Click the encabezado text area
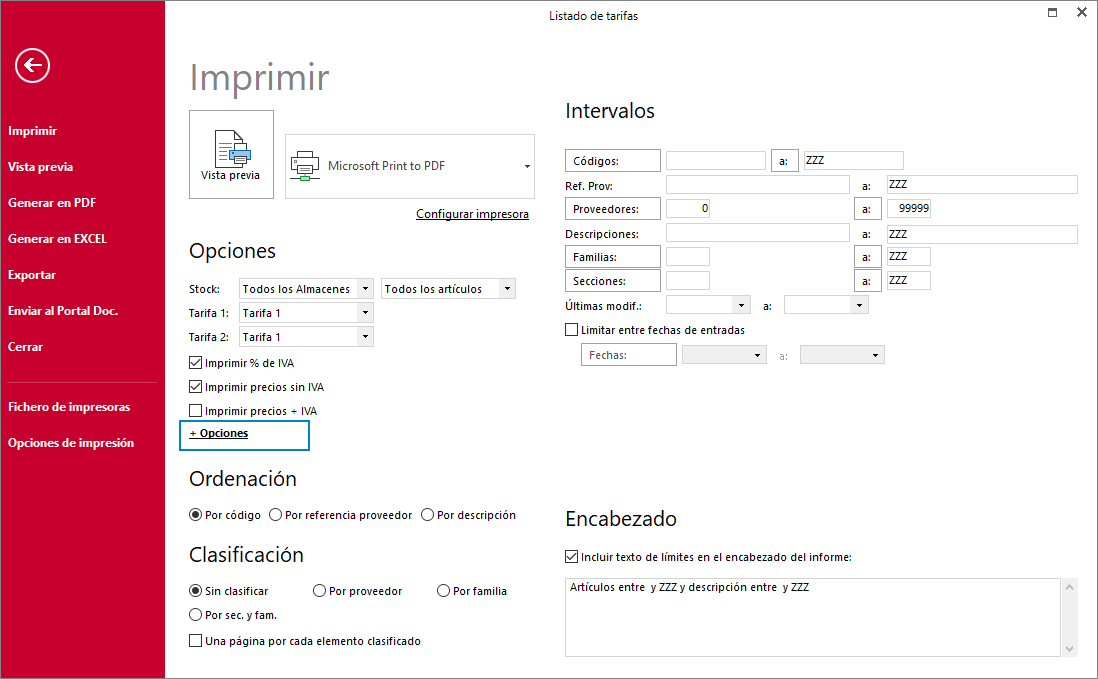The height and width of the screenshot is (679, 1098). tap(812, 617)
